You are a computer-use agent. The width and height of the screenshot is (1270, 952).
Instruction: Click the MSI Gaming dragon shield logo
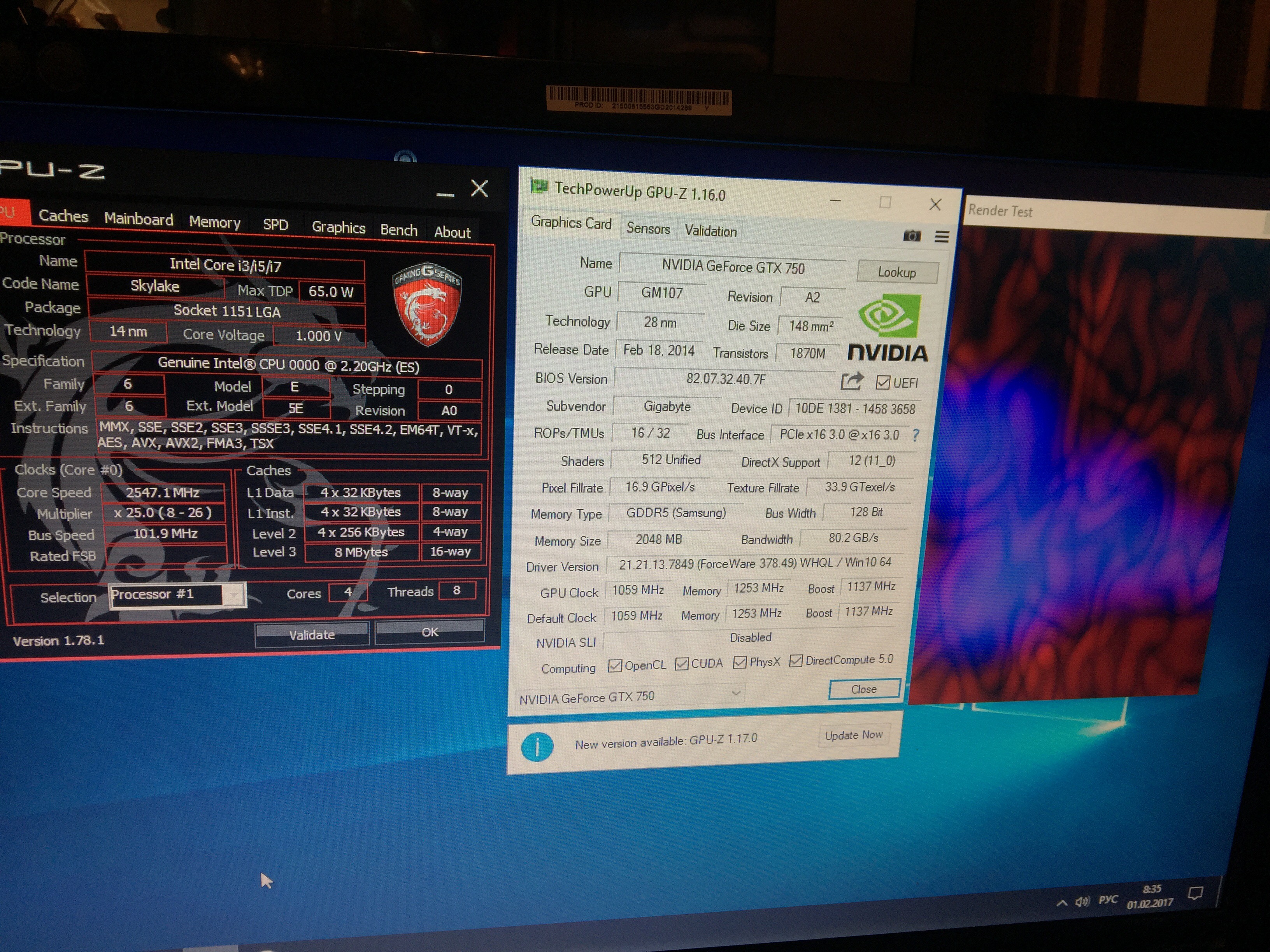tap(426, 305)
